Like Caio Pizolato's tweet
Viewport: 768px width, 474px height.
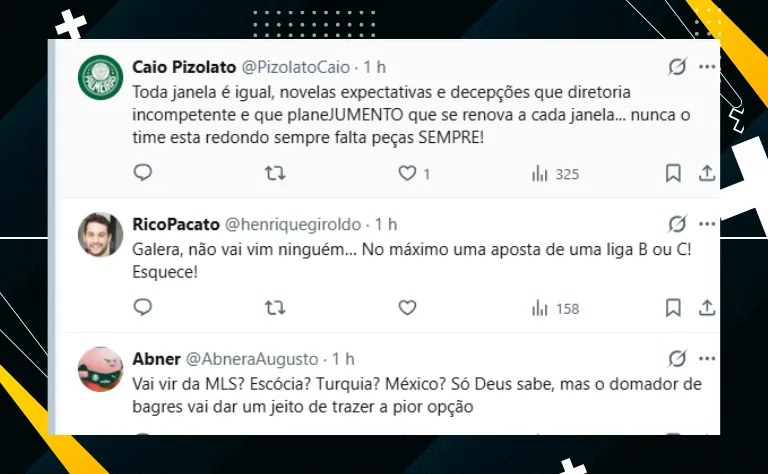[x=407, y=173]
